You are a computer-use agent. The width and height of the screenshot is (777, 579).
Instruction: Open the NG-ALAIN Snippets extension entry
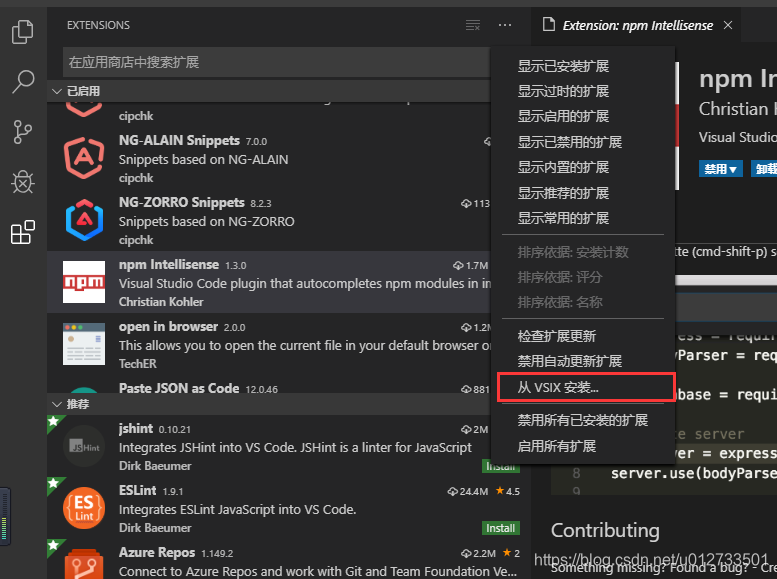pos(269,159)
